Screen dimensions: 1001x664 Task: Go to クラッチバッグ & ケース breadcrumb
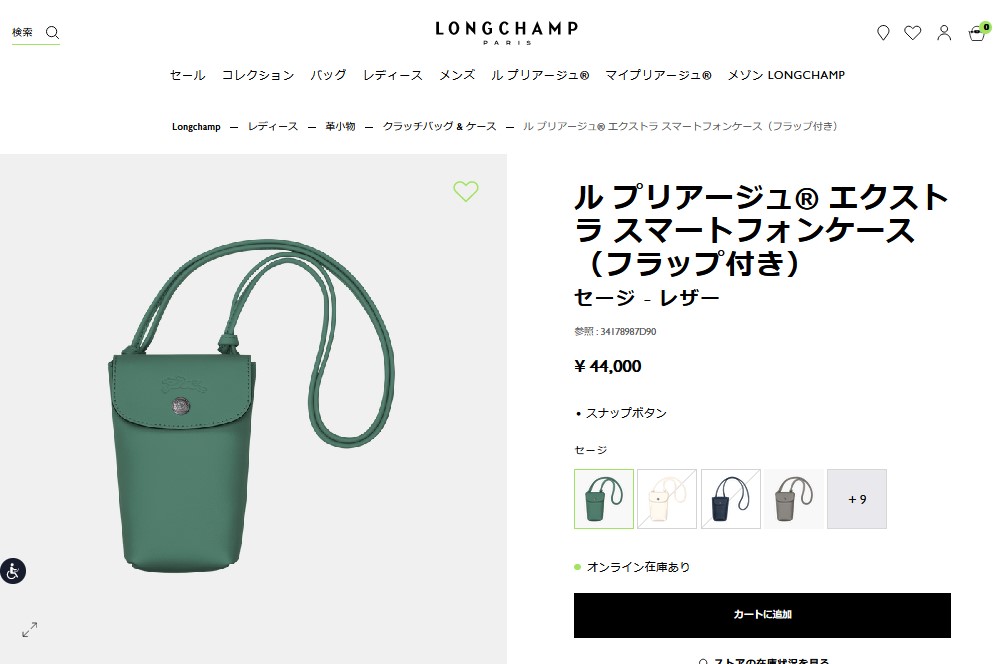click(x=439, y=126)
